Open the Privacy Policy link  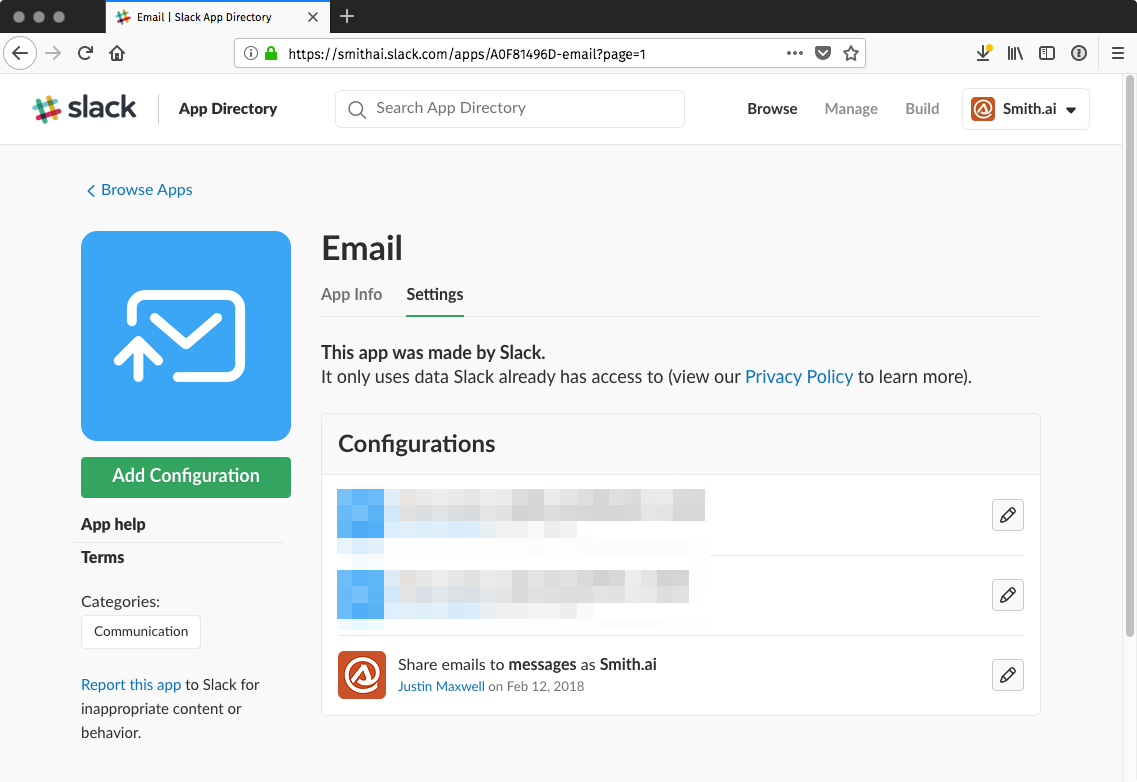(x=799, y=376)
